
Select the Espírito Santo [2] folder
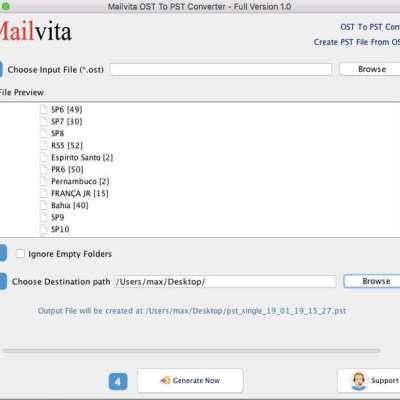coord(82,157)
